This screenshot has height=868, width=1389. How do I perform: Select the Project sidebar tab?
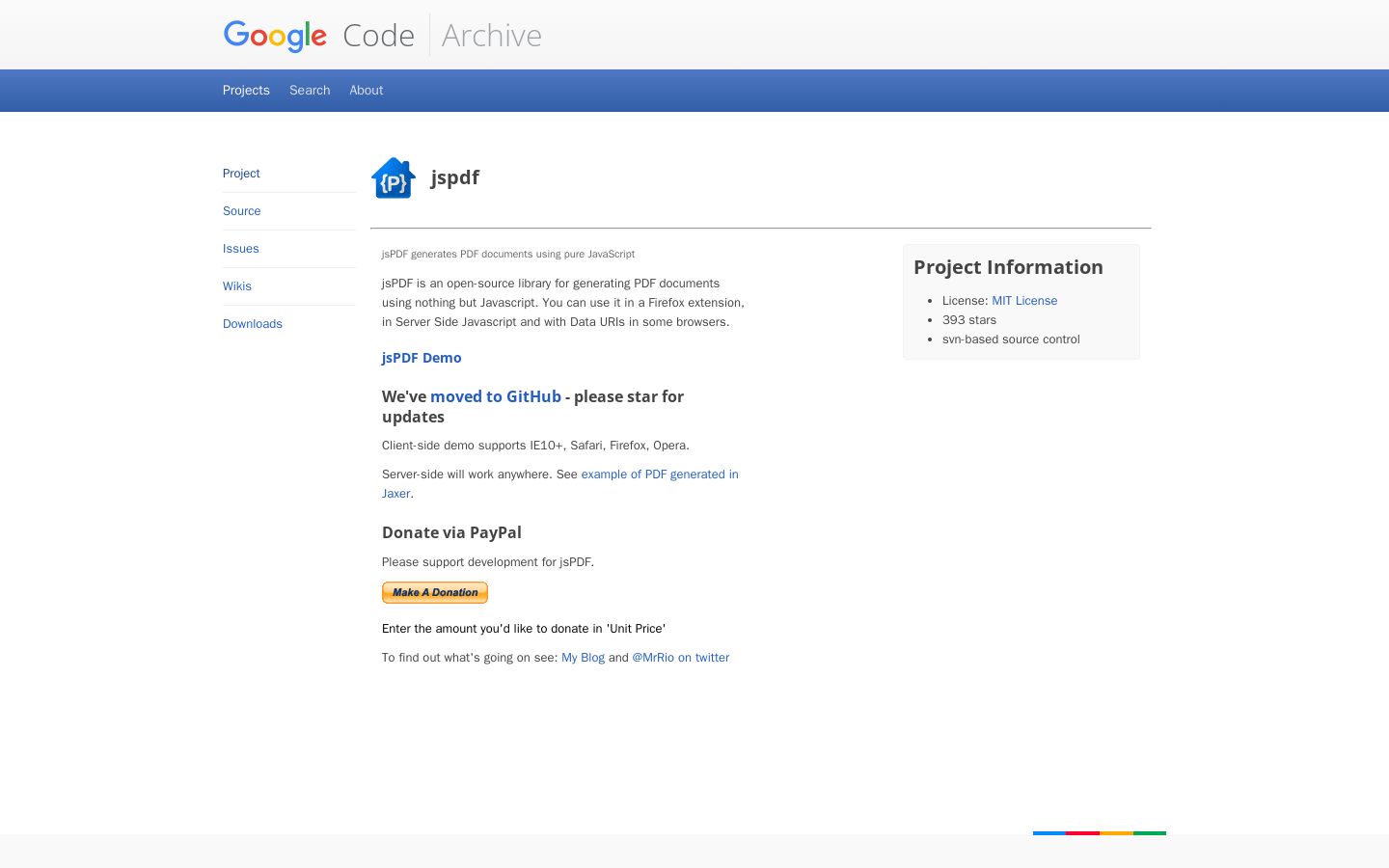[x=241, y=174]
